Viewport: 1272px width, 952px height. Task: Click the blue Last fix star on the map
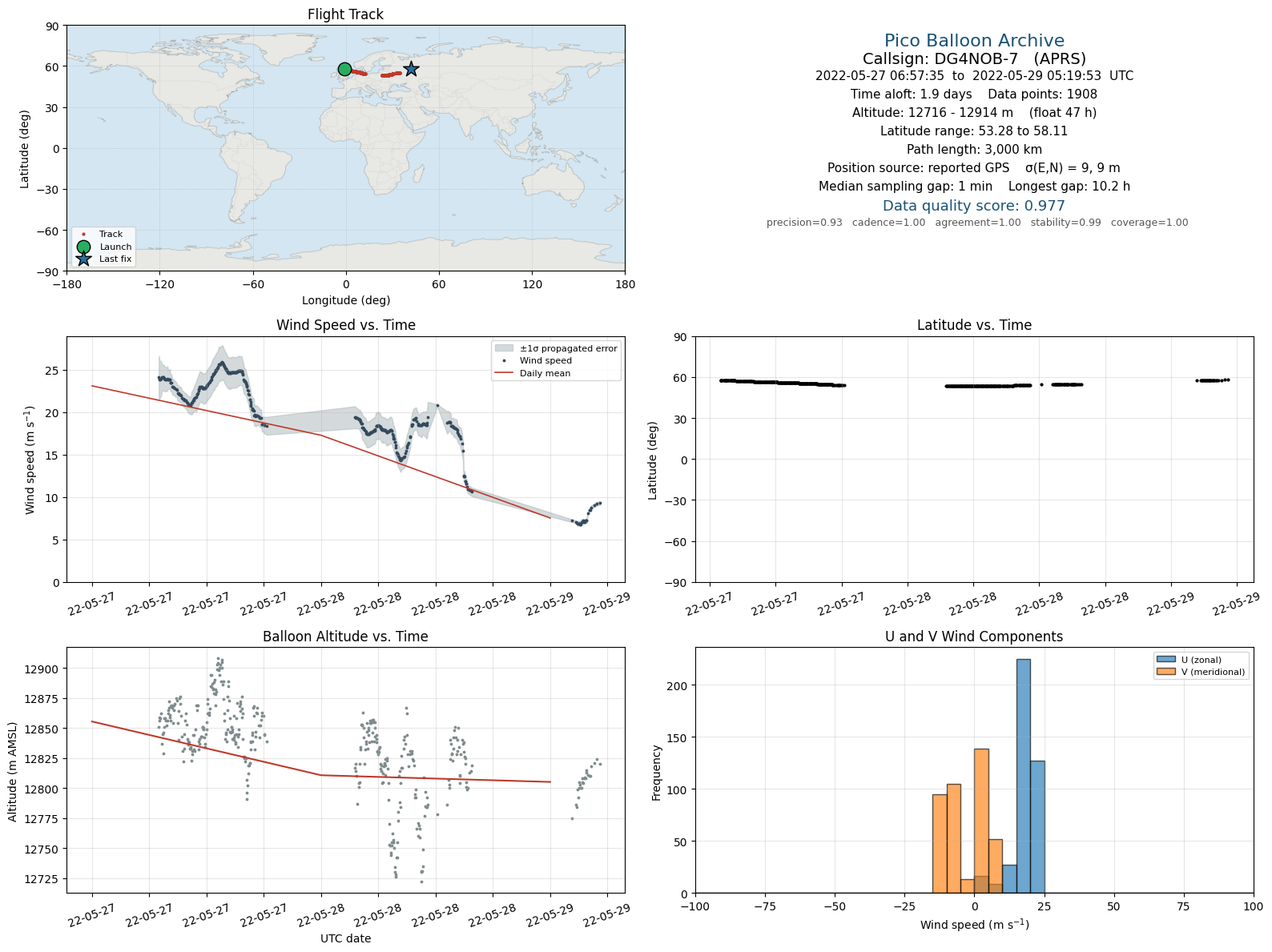tap(411, 69)
